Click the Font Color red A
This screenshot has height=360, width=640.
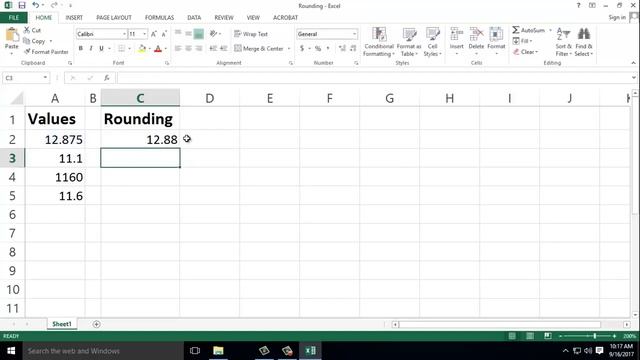[x=158, y=49]
